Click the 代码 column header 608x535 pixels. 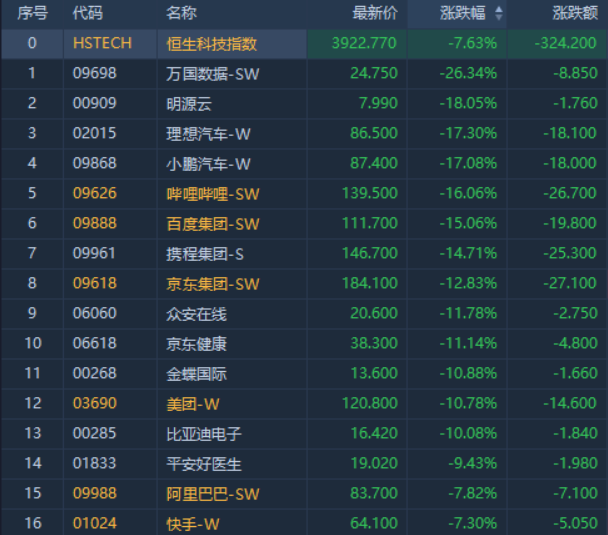coord(87,13)
